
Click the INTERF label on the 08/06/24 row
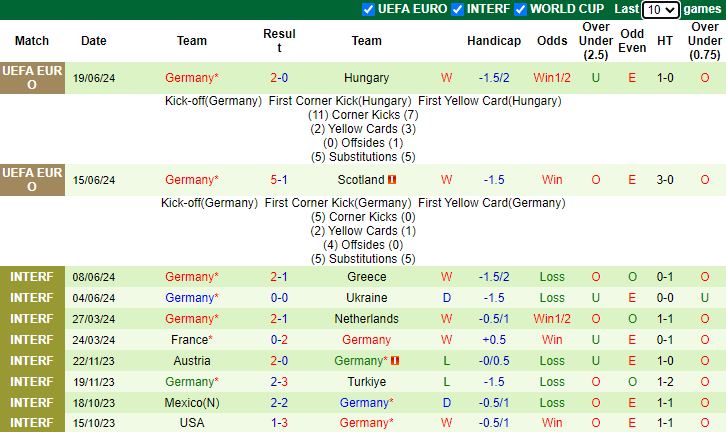coord(32,277)
